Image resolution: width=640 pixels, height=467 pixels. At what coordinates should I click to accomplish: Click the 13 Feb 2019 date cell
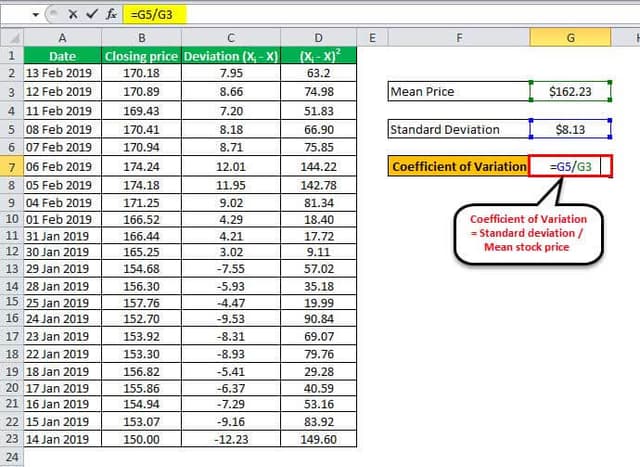[x=62, y=73]
